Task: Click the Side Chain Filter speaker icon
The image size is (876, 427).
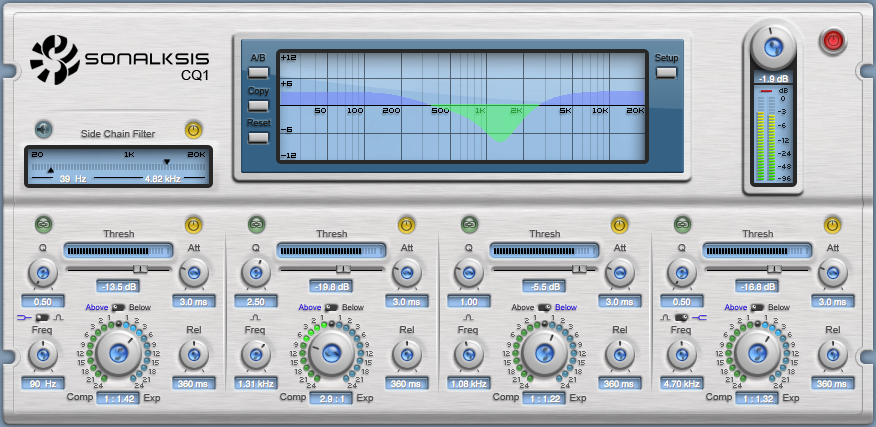Action: (42, 129)
